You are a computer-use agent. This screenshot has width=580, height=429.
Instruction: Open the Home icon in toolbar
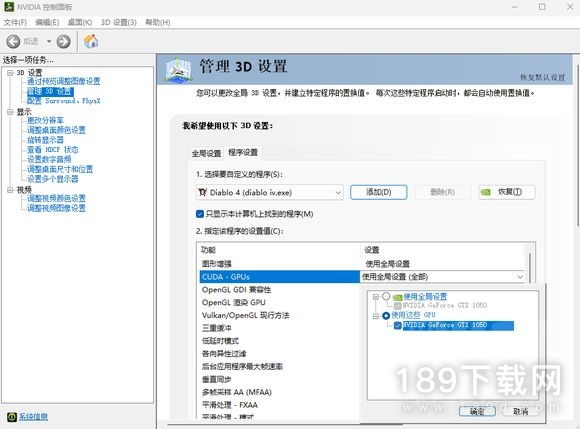[x=91, y=41]
